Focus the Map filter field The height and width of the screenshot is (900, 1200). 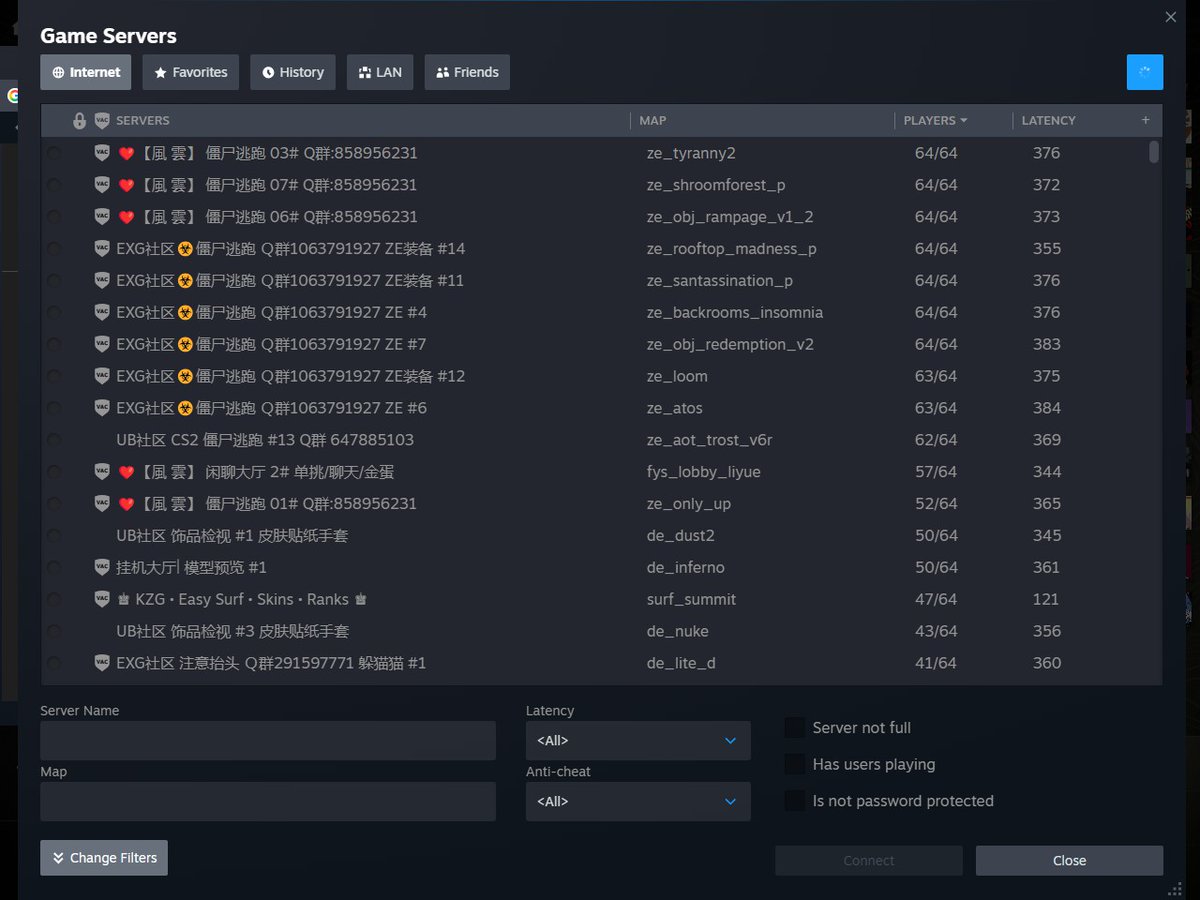[x=268, y=802]
